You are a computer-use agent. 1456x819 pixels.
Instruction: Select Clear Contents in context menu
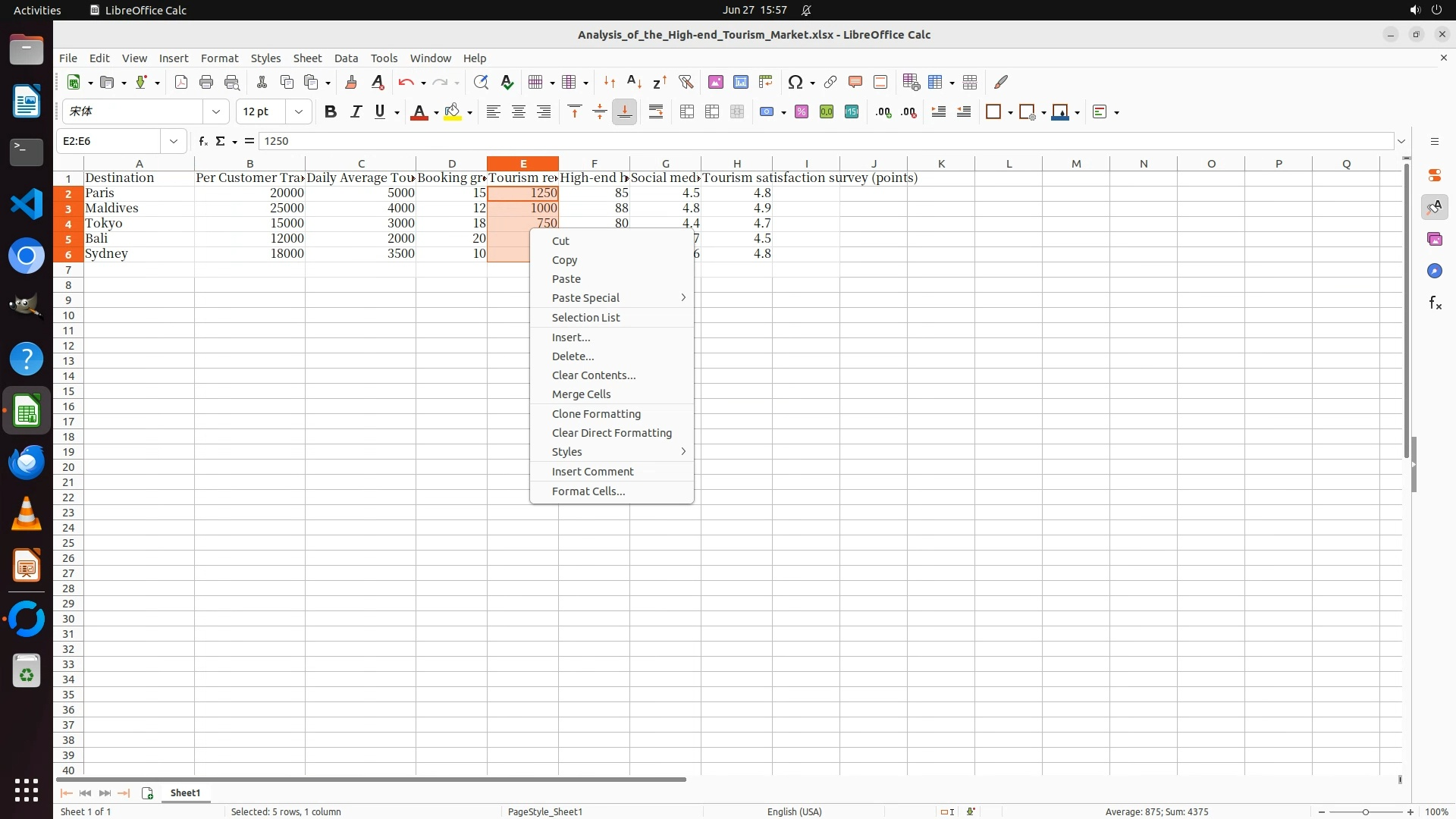[594, 375]
